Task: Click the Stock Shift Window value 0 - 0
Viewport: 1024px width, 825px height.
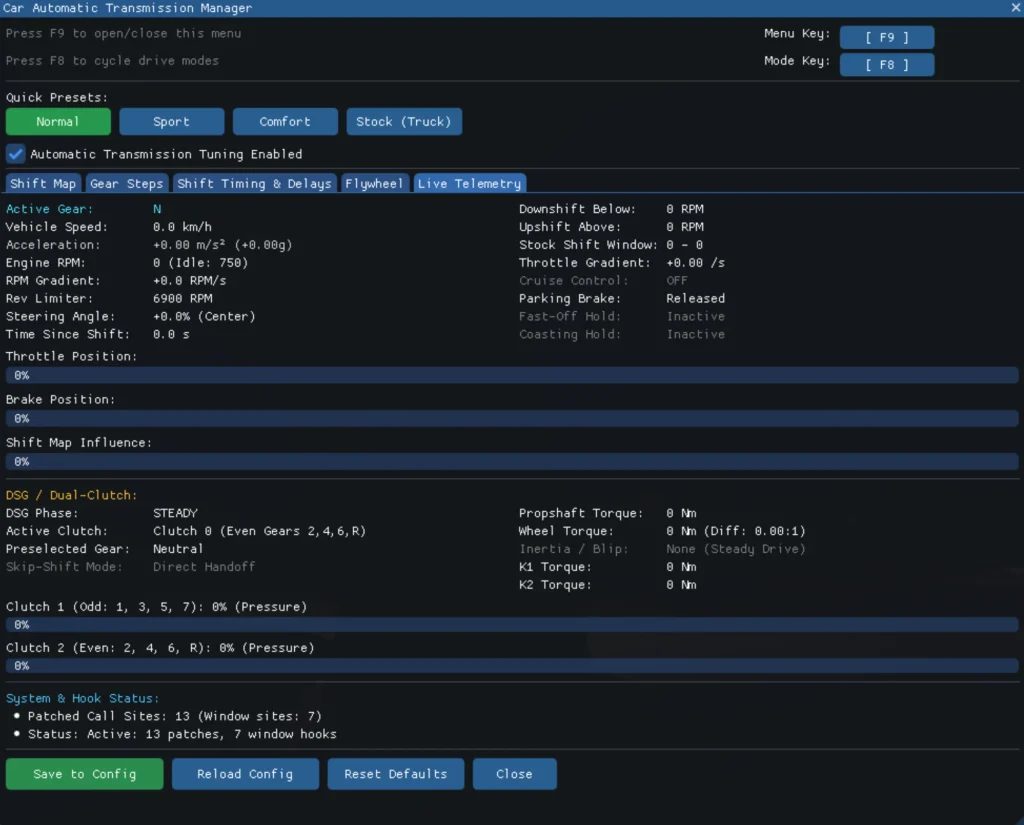Action: [x=684, y=245]
